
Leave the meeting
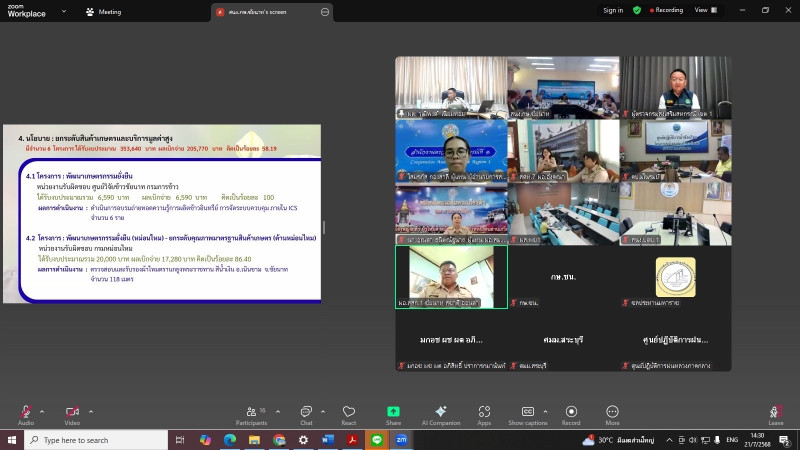[775, 414]
